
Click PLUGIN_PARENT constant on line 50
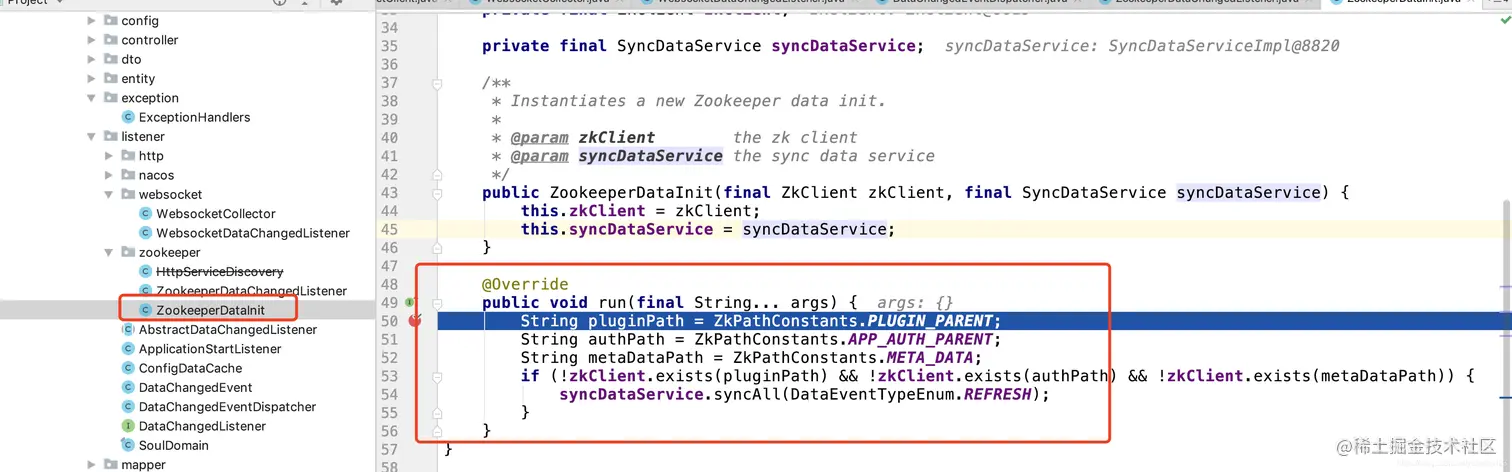tap(930, 321)
